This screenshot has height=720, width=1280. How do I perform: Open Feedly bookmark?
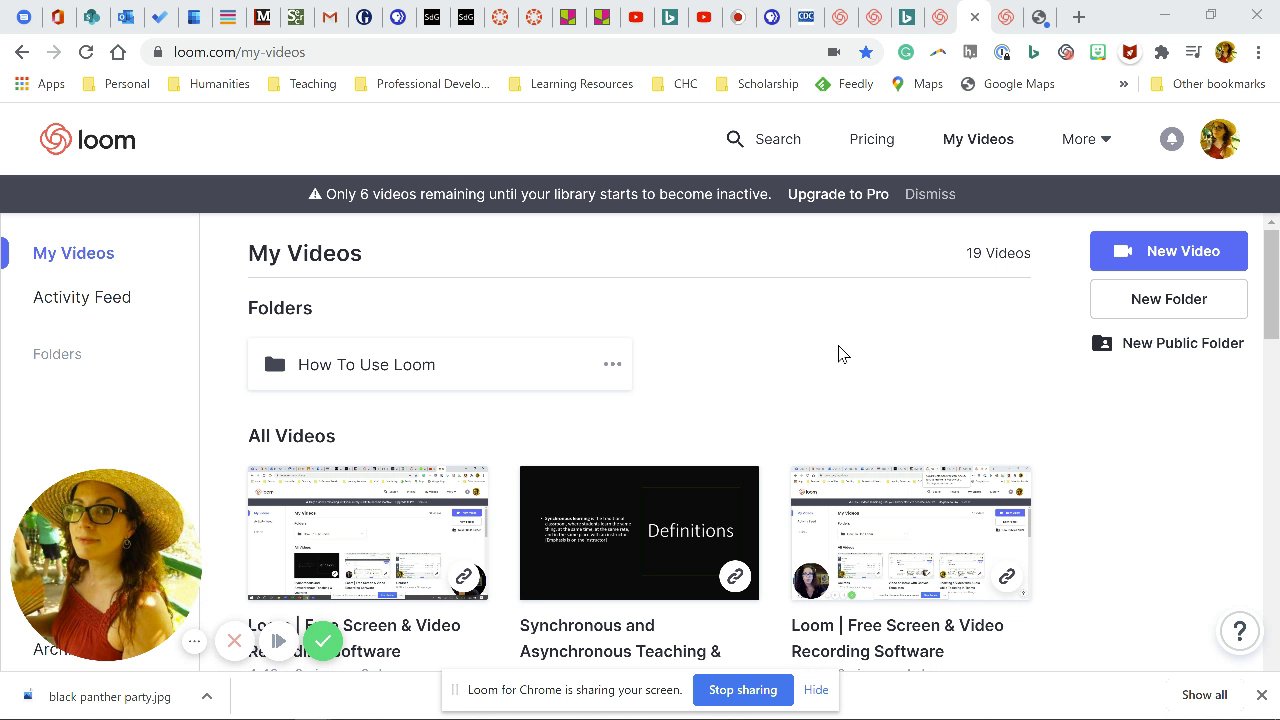click(845, 84)
